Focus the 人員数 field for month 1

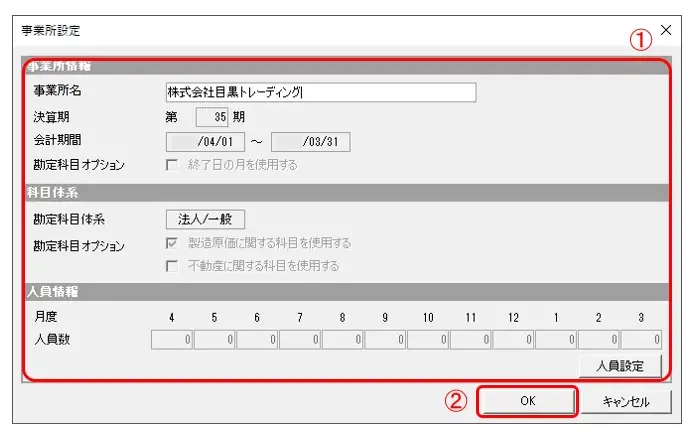[x=556, y=339]
